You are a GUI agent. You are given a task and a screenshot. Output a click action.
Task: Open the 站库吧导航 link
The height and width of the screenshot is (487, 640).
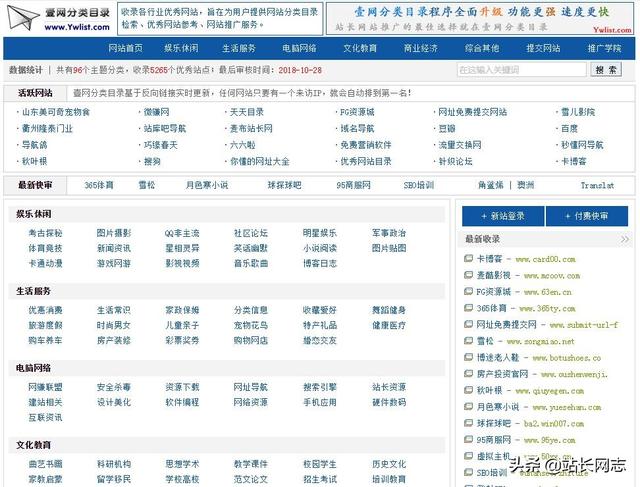pyautogui.click(x=165, y=129)
